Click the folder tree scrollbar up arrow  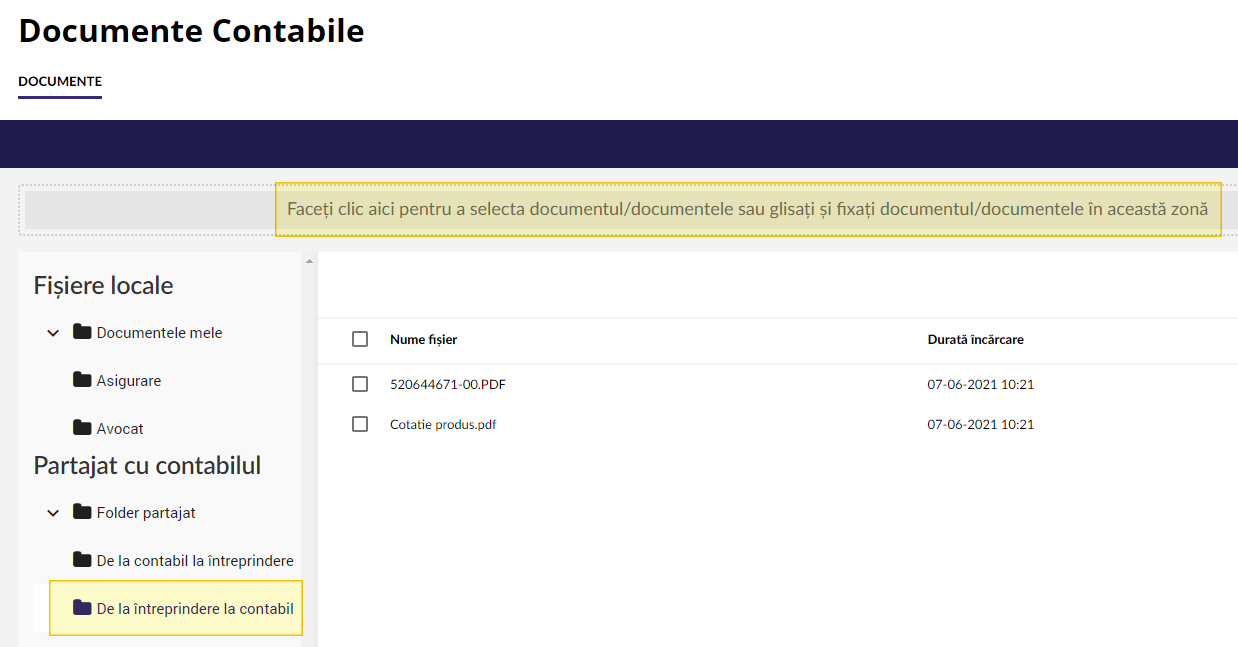click(x=309, y=261)
